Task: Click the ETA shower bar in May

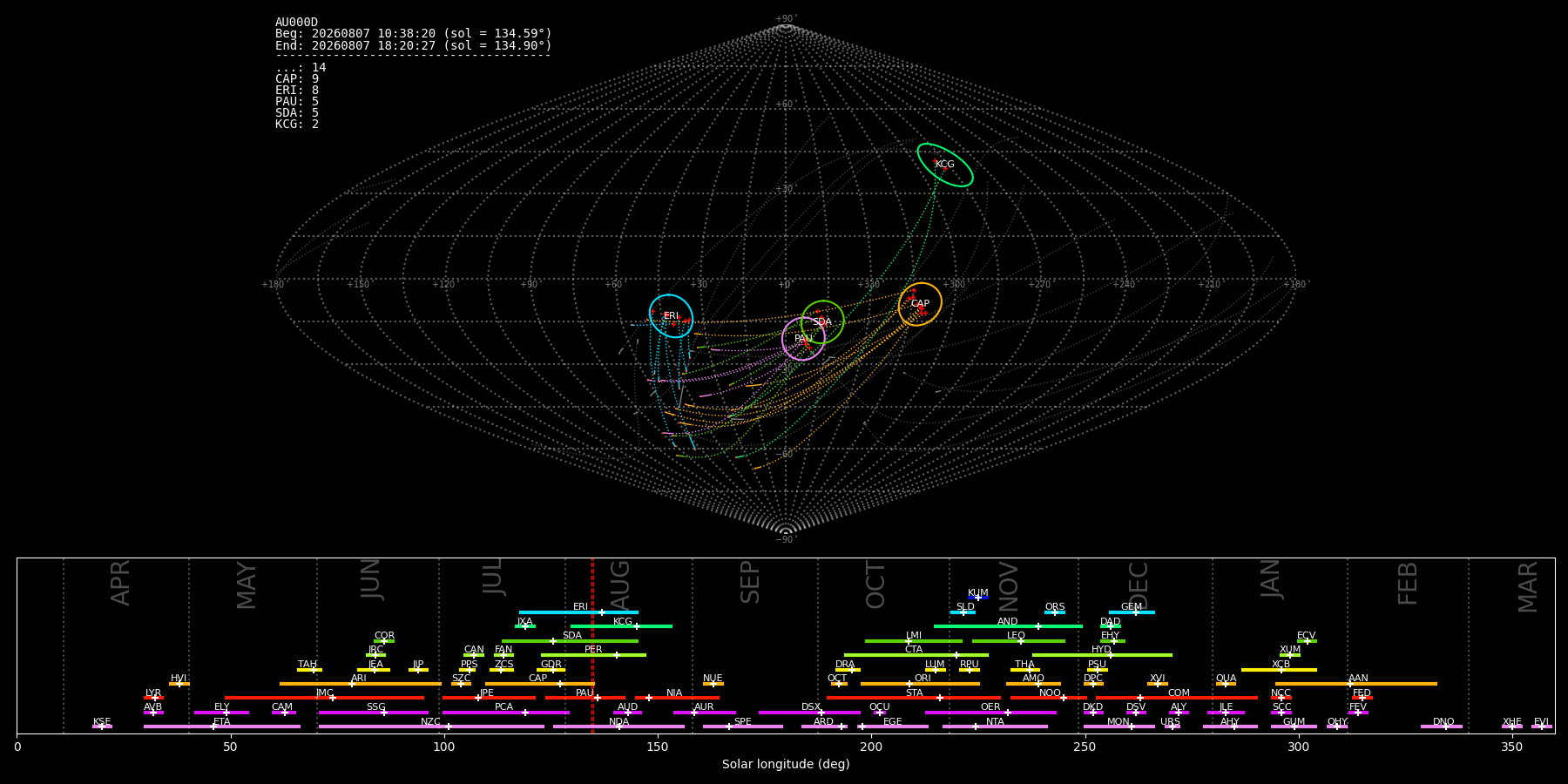Action: pos(222,727)
